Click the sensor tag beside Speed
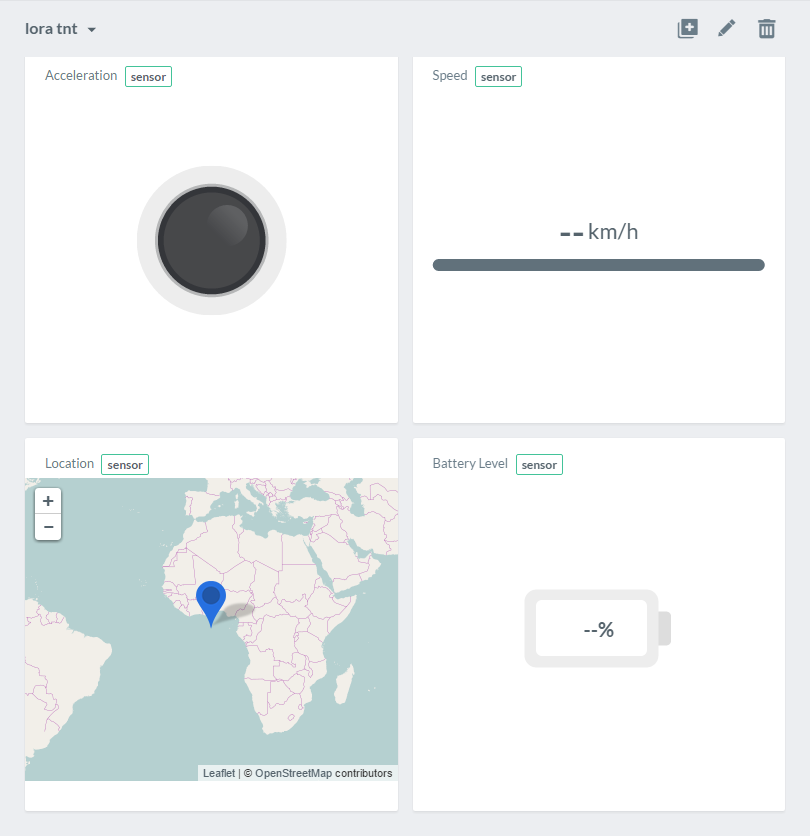The height and width of the screenshot is (836, 810). point(498,77)
